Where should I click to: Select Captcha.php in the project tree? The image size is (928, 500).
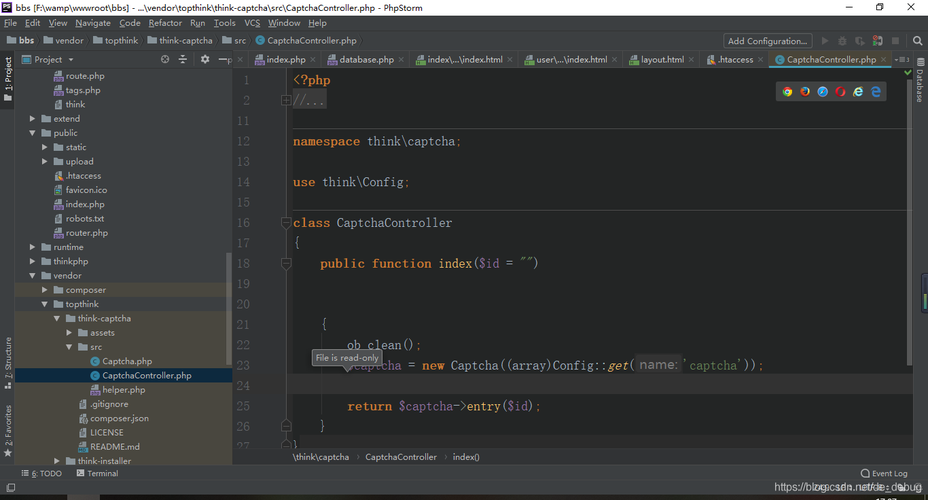(127, 362)
